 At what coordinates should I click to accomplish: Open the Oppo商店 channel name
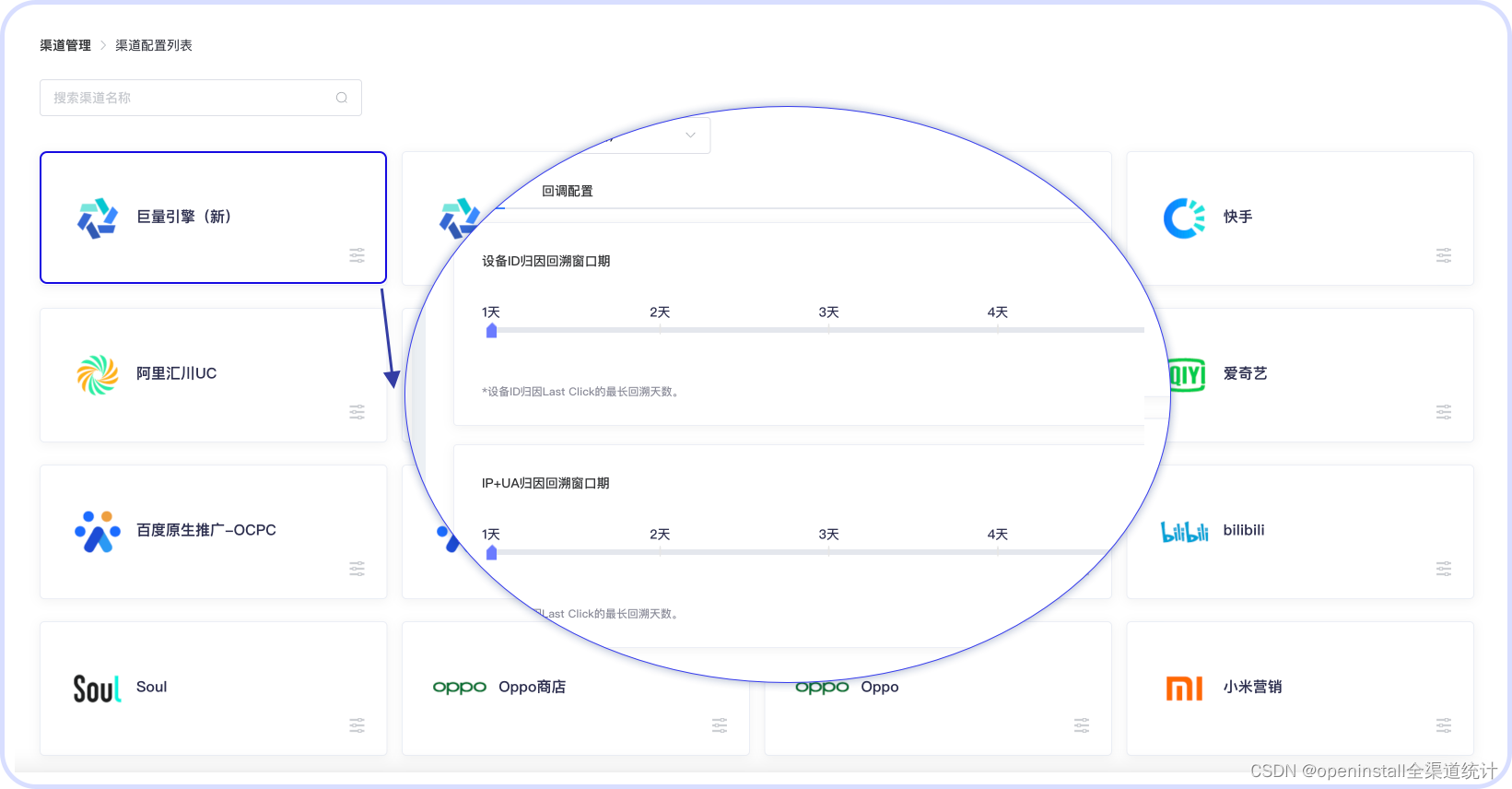533,687
